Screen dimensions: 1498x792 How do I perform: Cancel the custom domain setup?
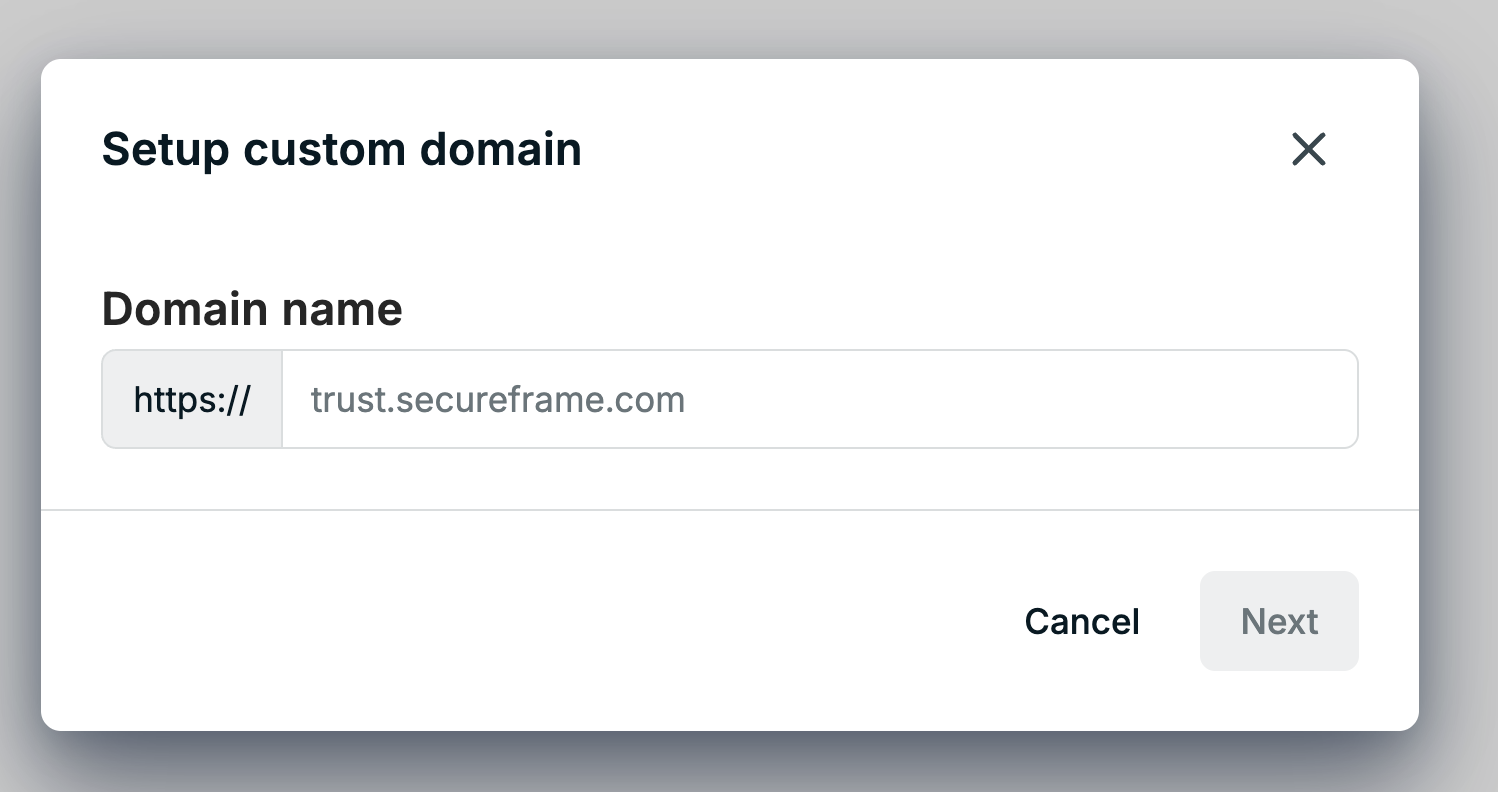pyautogui.click(x=1082, y=621)
